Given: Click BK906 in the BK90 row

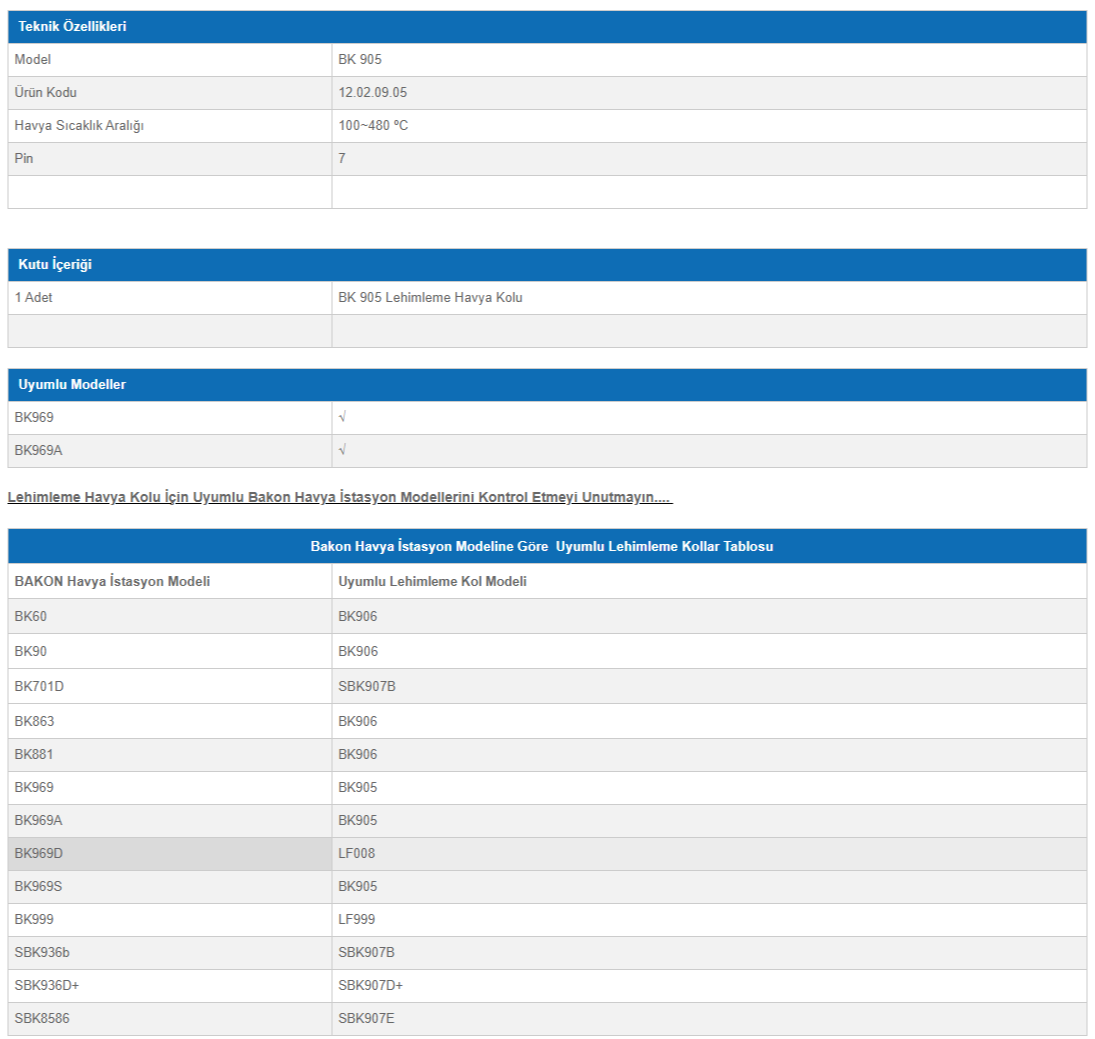Looking at the screenshot, I should [358, 651].
